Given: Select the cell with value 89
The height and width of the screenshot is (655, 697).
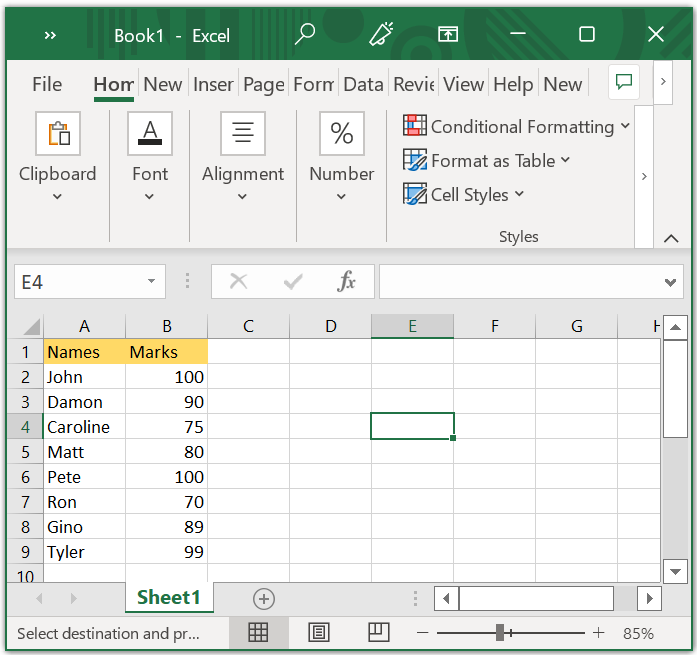Looking at the screenshot, I should pos(167,527).
